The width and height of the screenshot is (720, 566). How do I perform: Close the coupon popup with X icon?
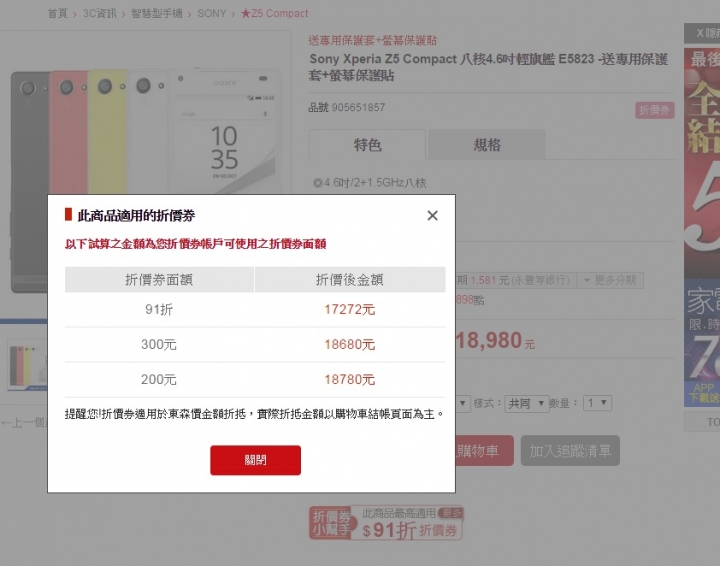point(432,215)
